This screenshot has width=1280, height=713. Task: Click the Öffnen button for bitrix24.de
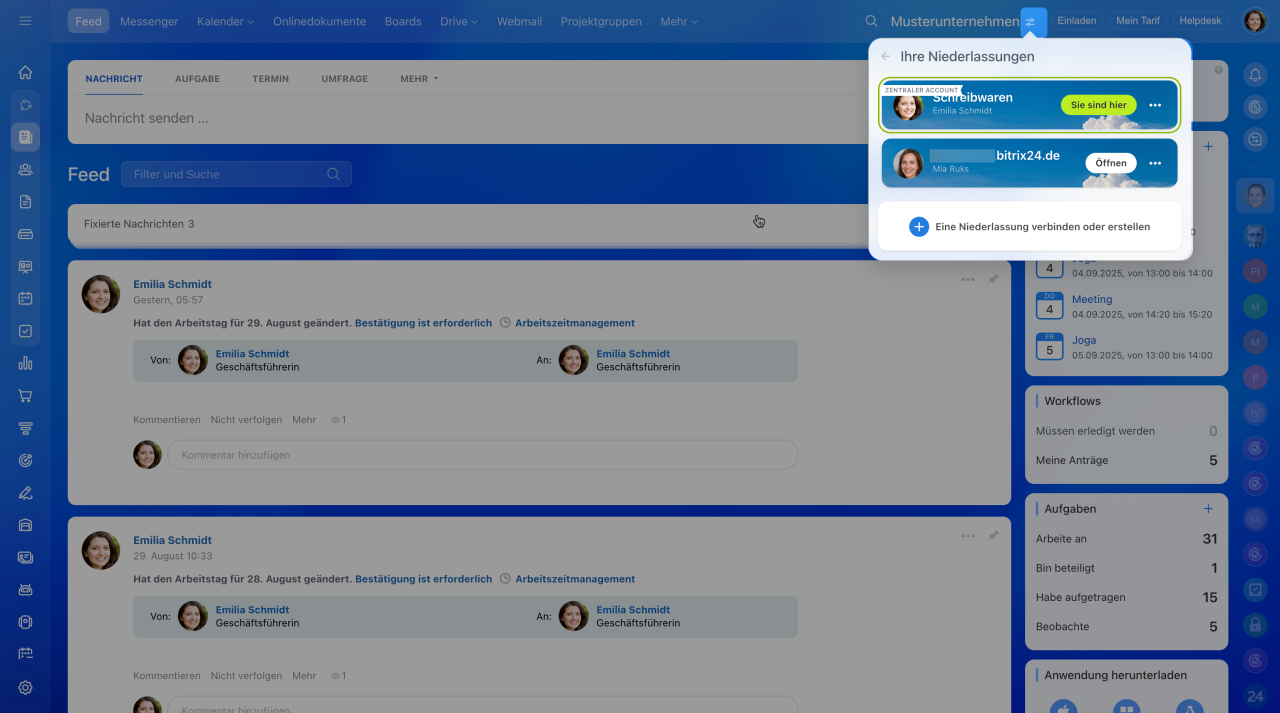pos(1110,163)
